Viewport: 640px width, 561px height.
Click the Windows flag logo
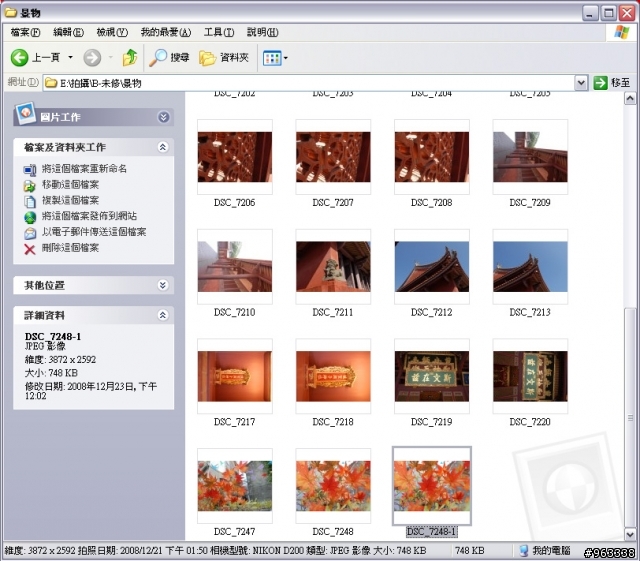pyautogui.click(x=622, y=32)
